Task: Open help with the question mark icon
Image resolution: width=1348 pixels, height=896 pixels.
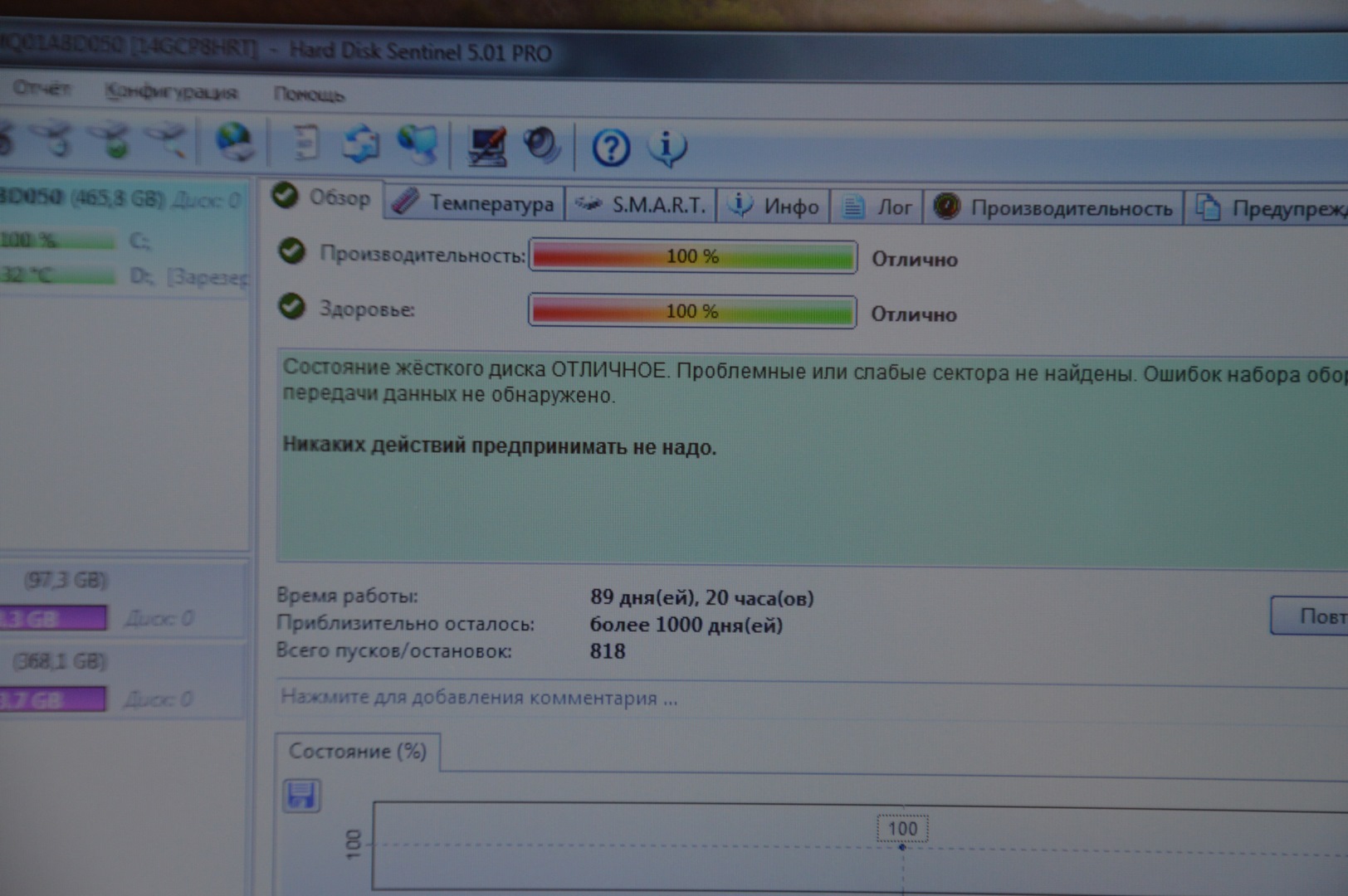Action: pos(610,149)
